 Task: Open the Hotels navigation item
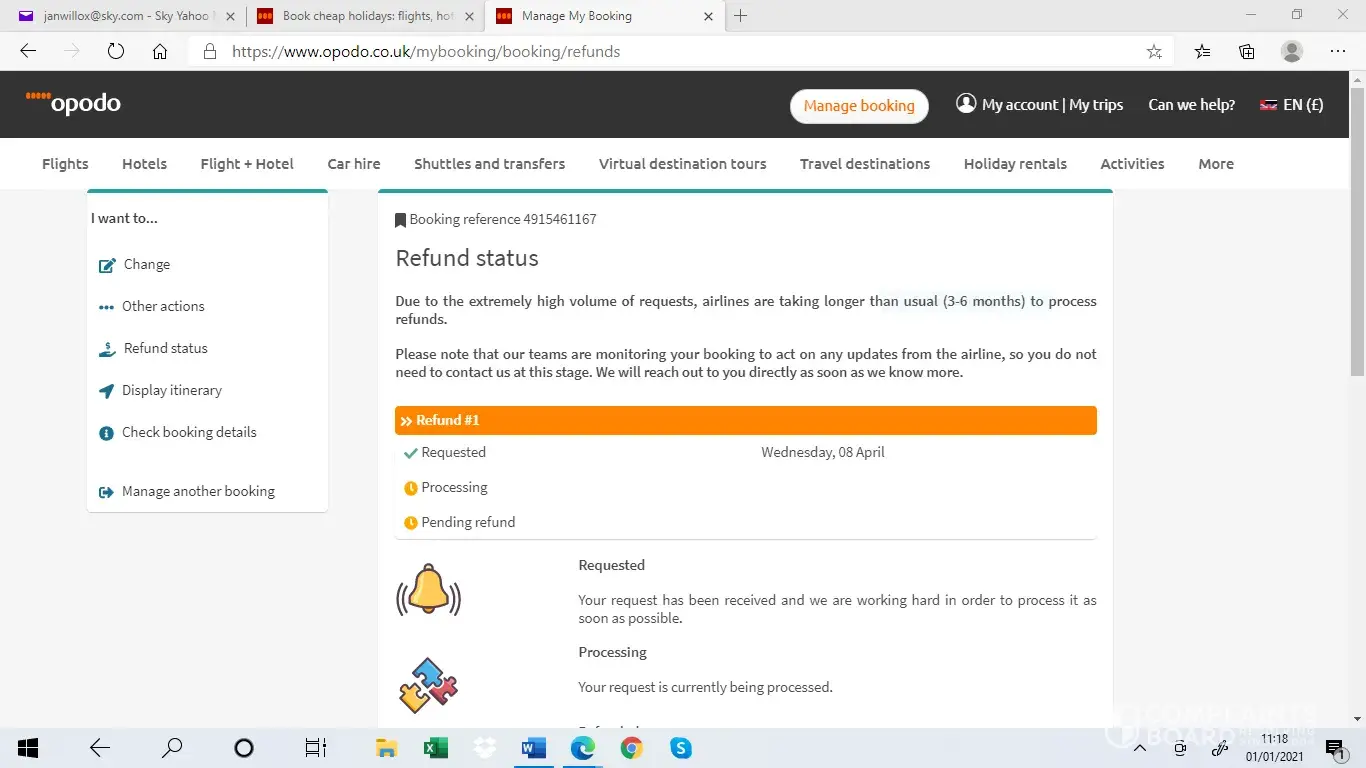pyautogui.click(x=144, y=164)
